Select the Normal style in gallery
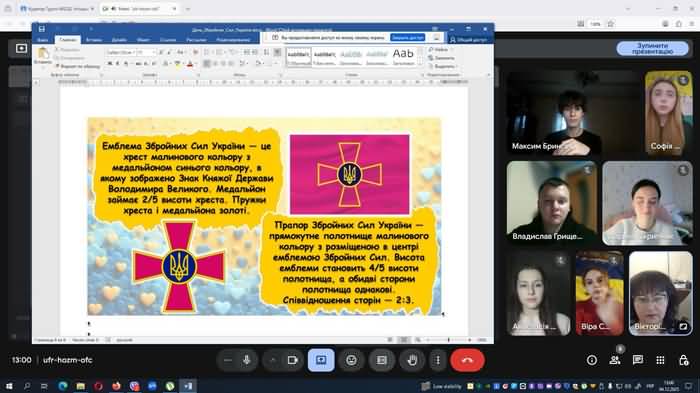Image resolution: width=700 pixels, height=393 pixels. (298, 57)
